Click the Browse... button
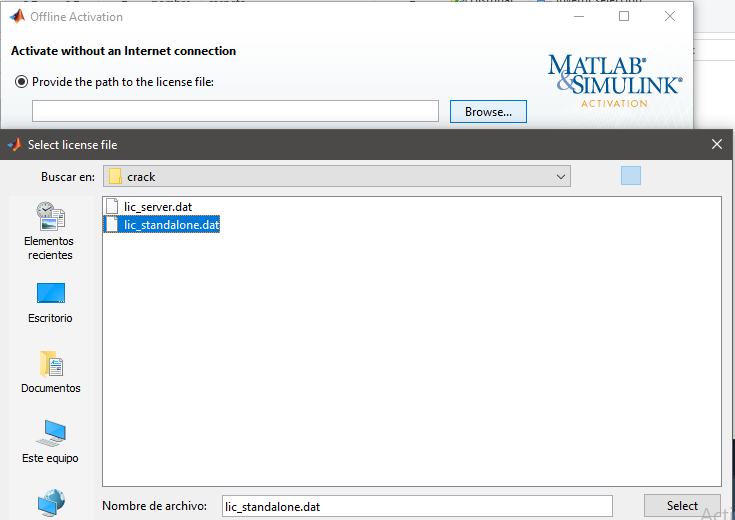Screen dimensions: 735x520 point(488,112)
